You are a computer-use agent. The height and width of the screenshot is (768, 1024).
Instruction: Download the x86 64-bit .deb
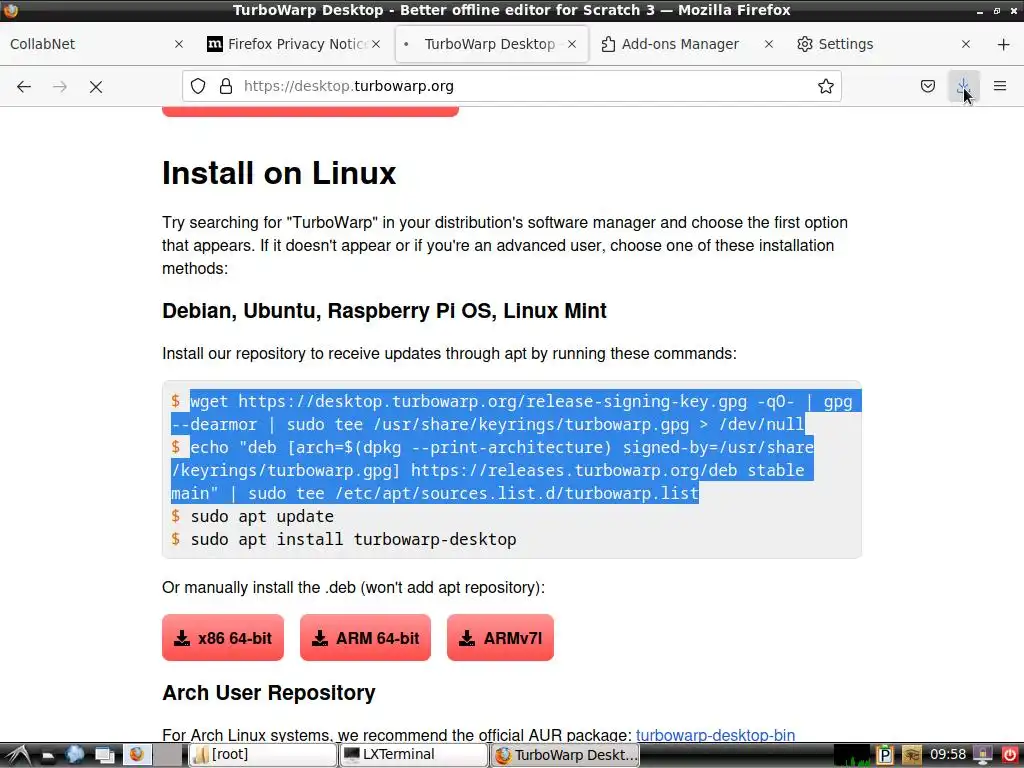coord(223,637)
